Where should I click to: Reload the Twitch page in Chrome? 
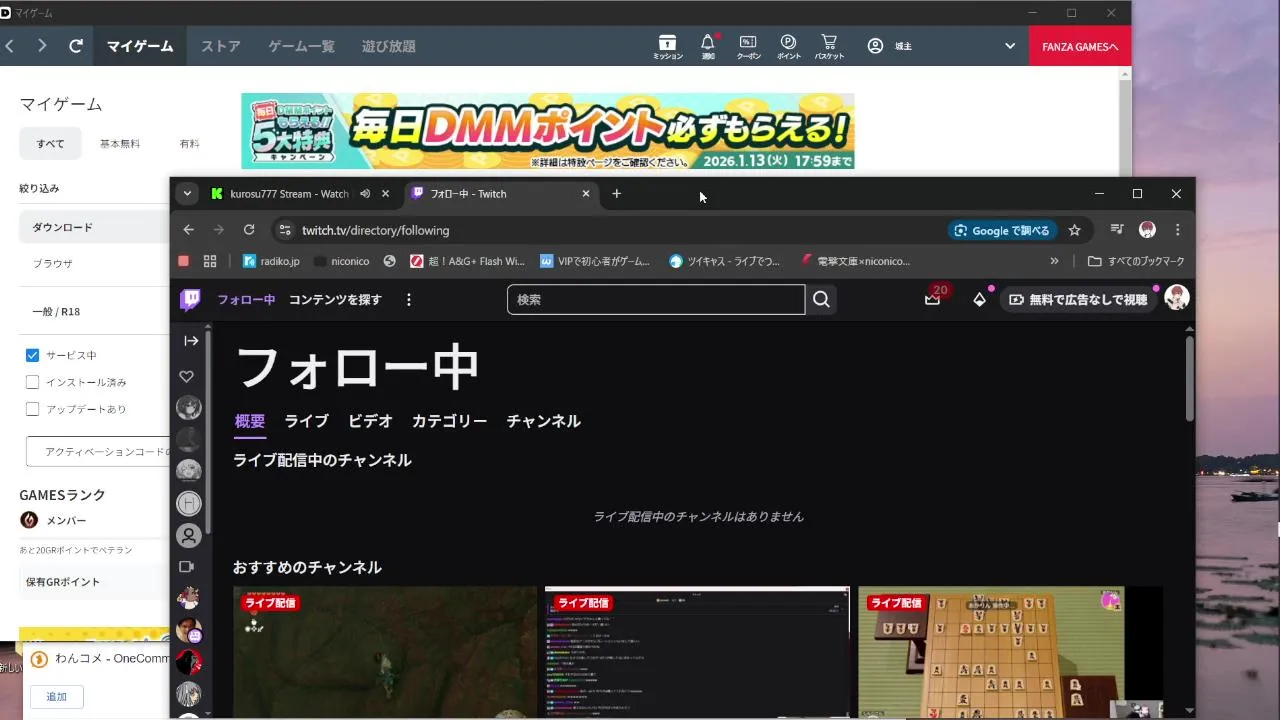coord(249,230)
